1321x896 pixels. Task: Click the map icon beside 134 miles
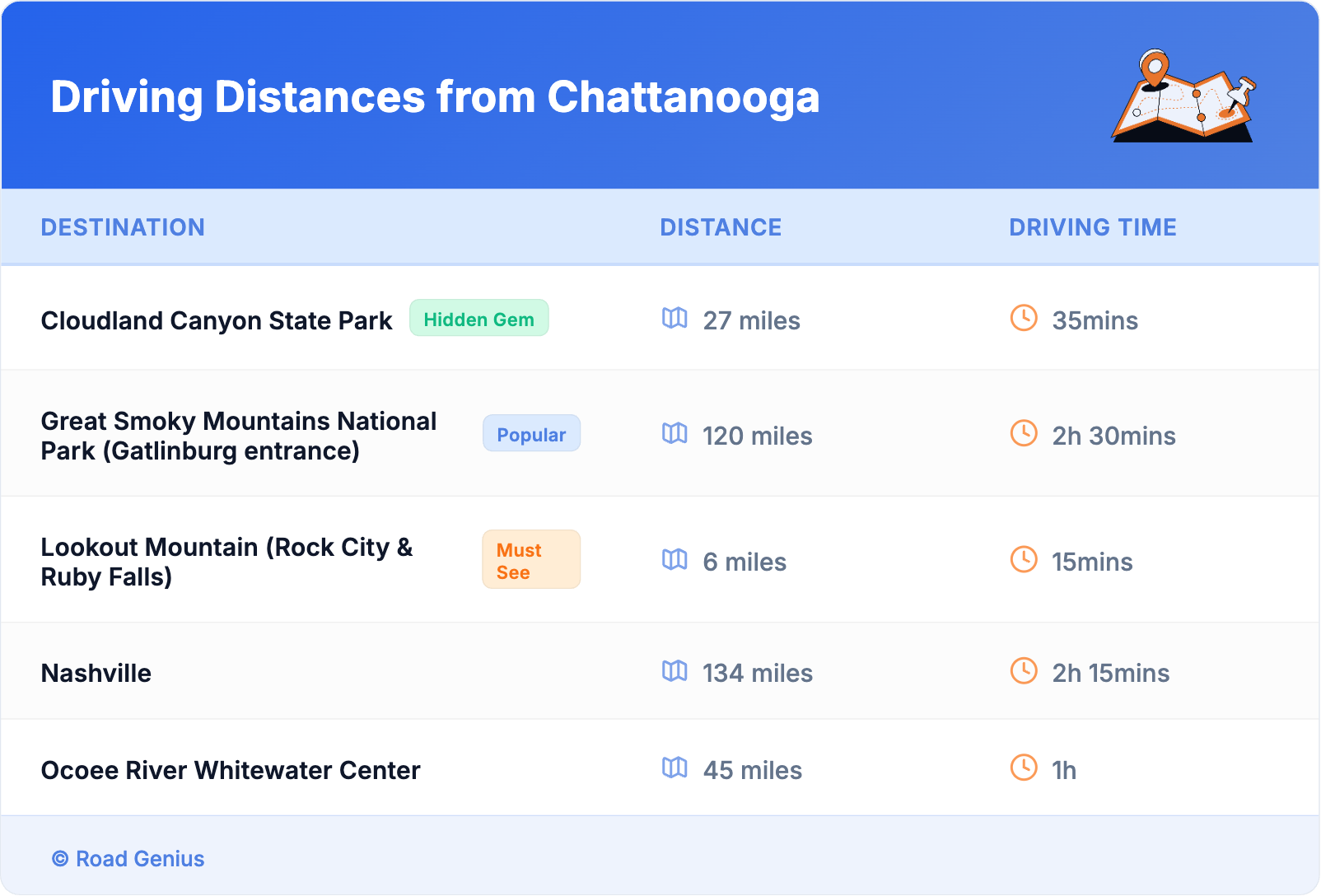click(x=675, y=671)
